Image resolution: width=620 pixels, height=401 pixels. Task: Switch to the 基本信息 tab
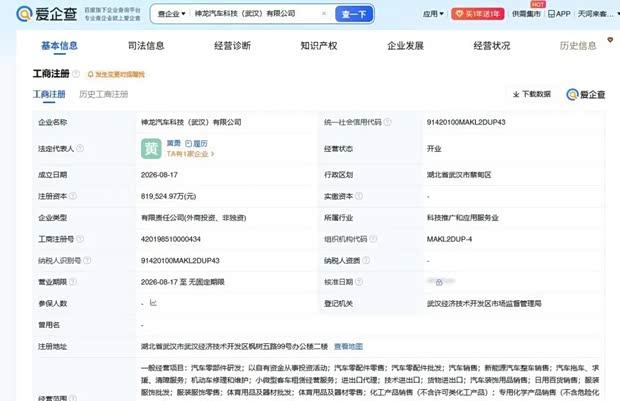click(x=59, y=46)
